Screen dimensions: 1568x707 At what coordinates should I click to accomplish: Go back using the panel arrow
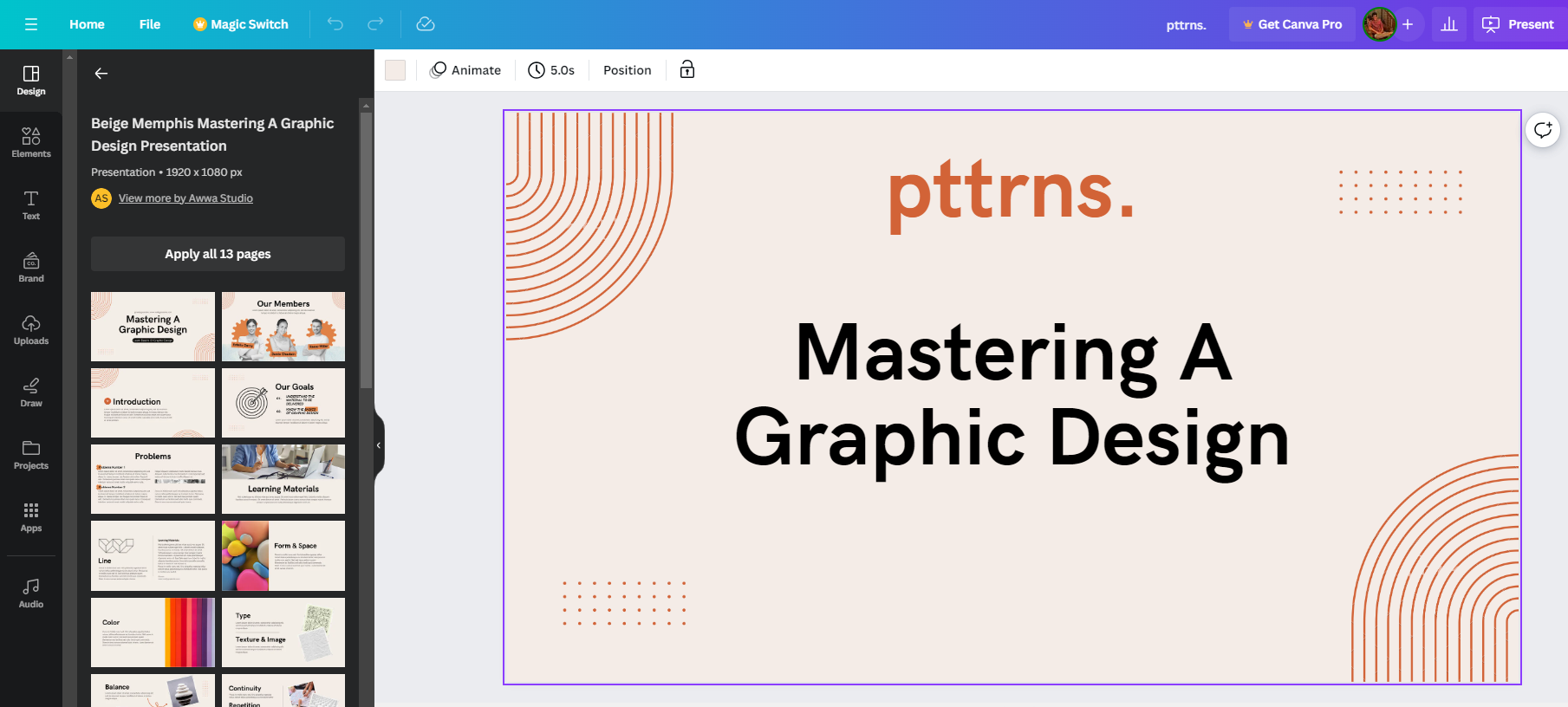click(101, 74)
